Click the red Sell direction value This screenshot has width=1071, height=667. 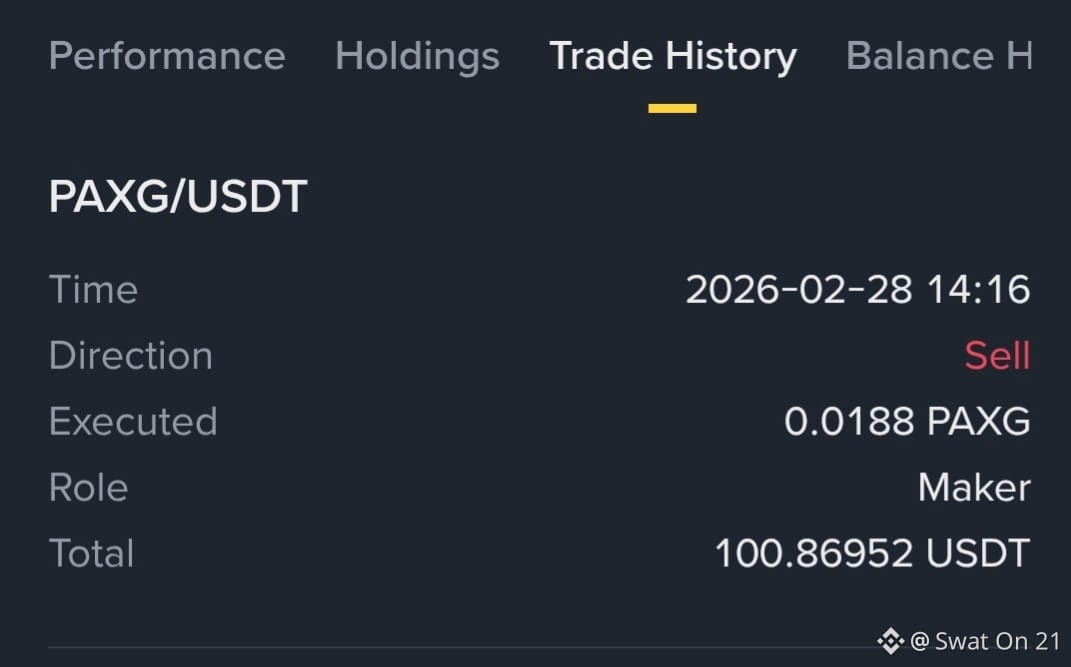pyautogui.click(x=997, y=356)
